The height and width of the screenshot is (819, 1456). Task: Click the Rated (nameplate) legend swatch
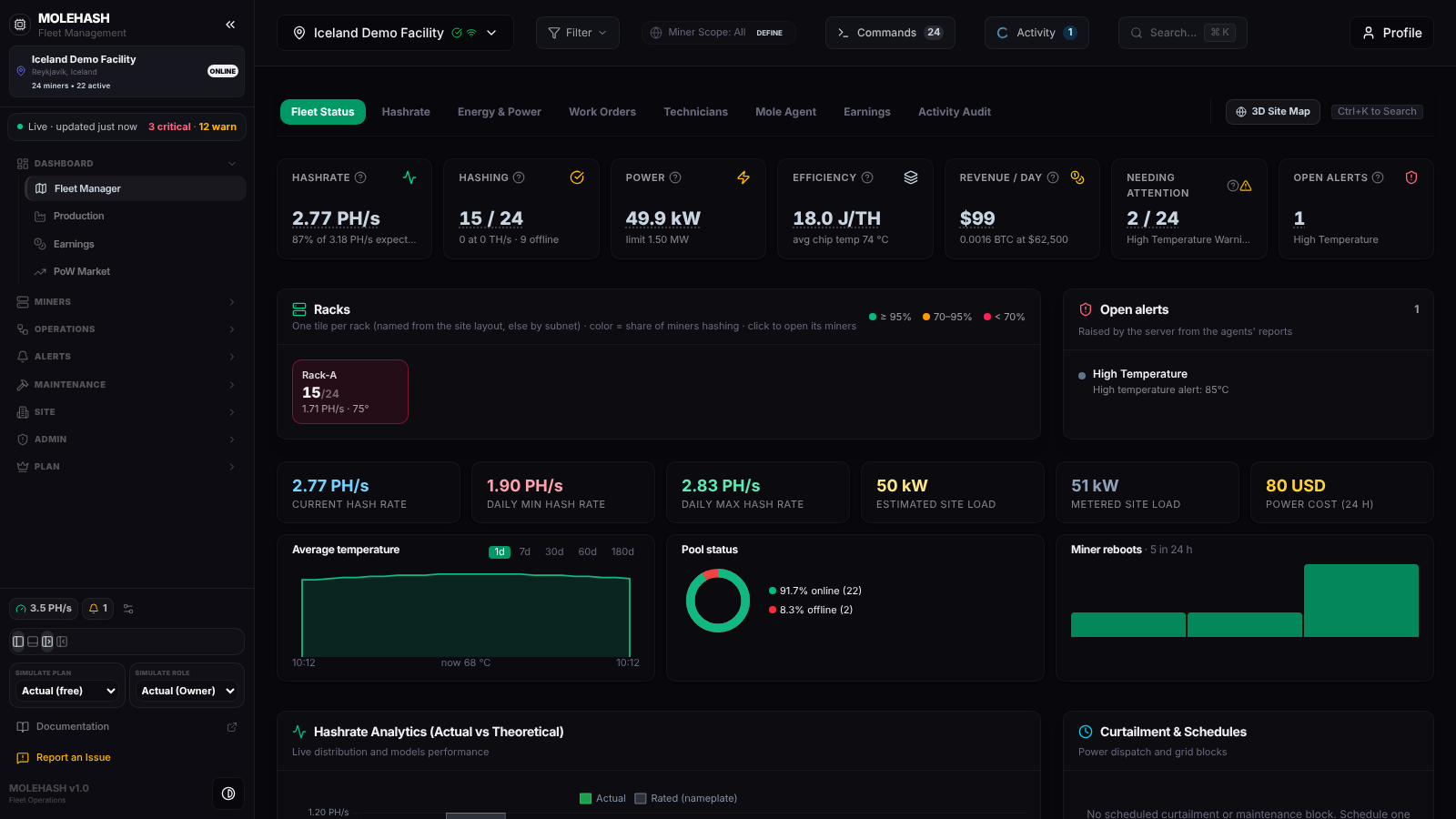point(641,799)
